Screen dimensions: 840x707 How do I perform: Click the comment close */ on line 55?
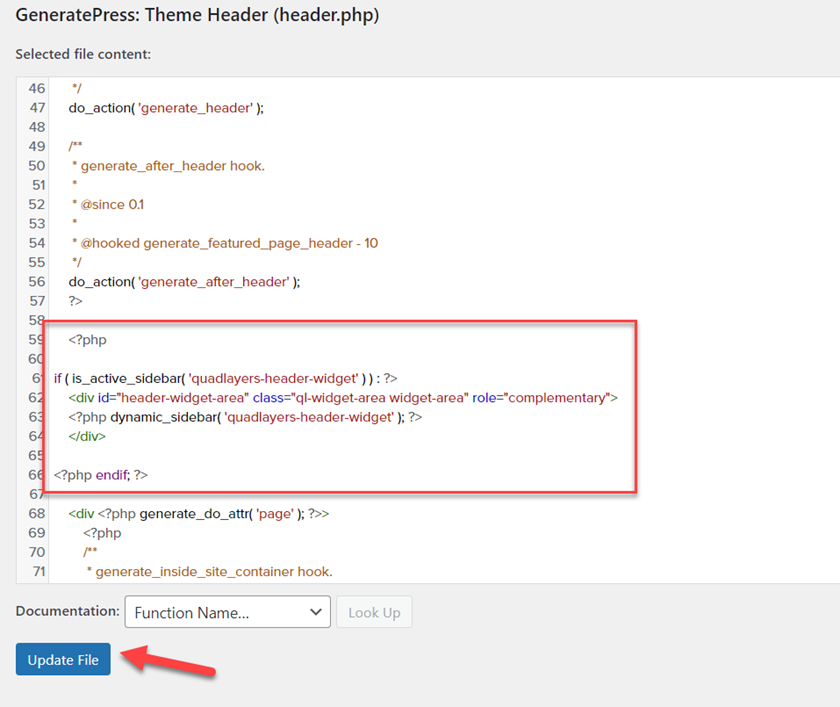pyautogui.click(x=77, y=262)
